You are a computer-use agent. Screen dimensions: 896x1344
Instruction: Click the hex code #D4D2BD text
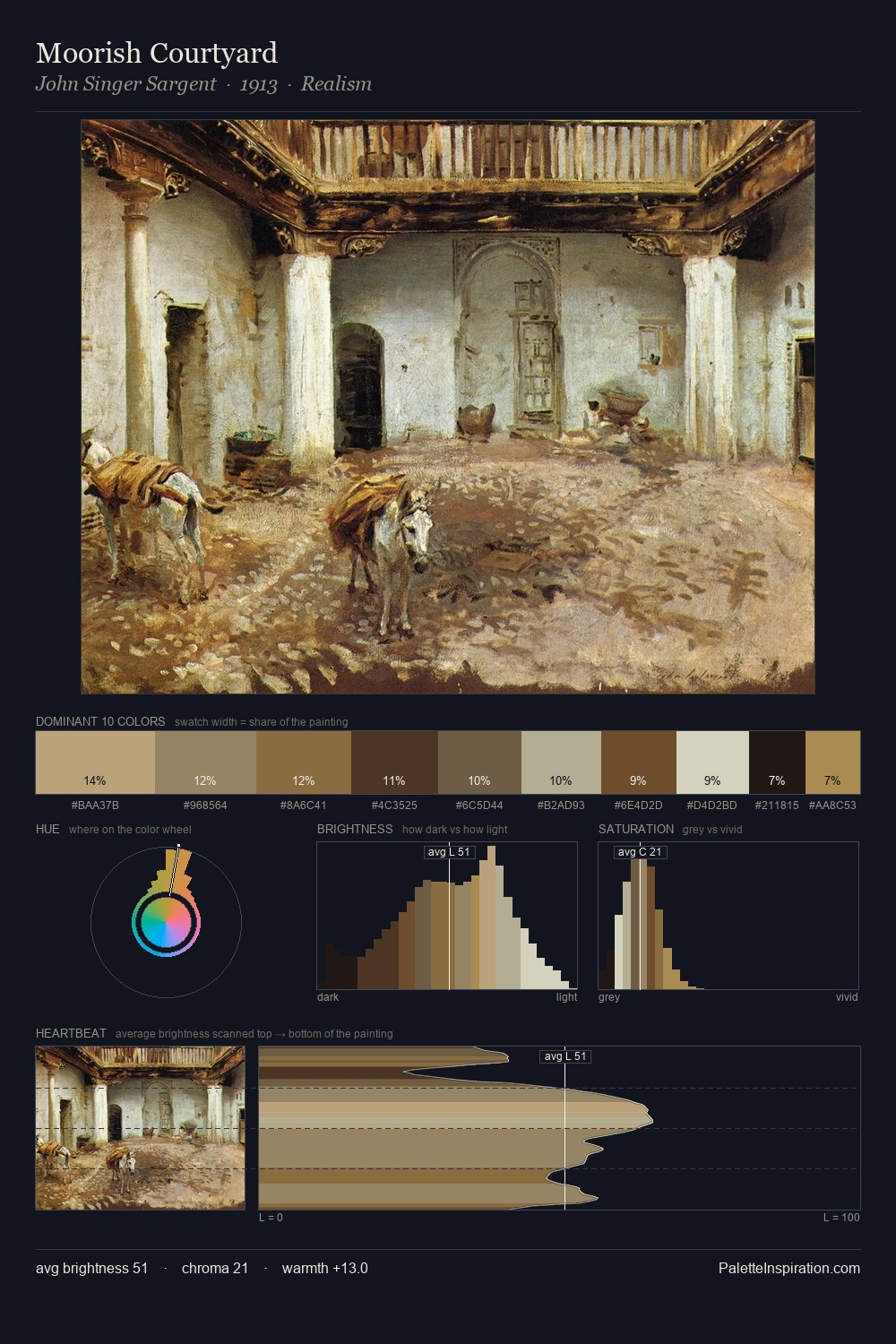(712, 805)
